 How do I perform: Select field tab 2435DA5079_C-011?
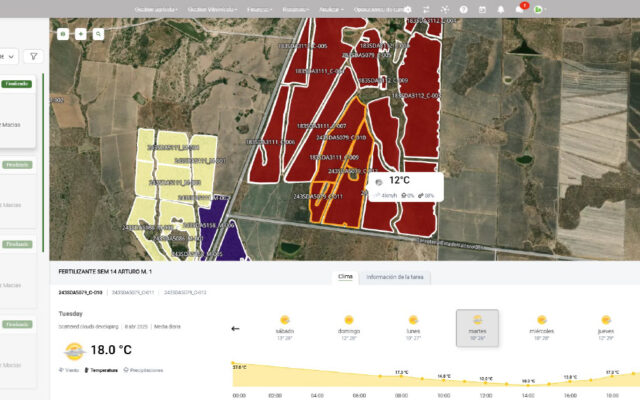coord(133,293)
